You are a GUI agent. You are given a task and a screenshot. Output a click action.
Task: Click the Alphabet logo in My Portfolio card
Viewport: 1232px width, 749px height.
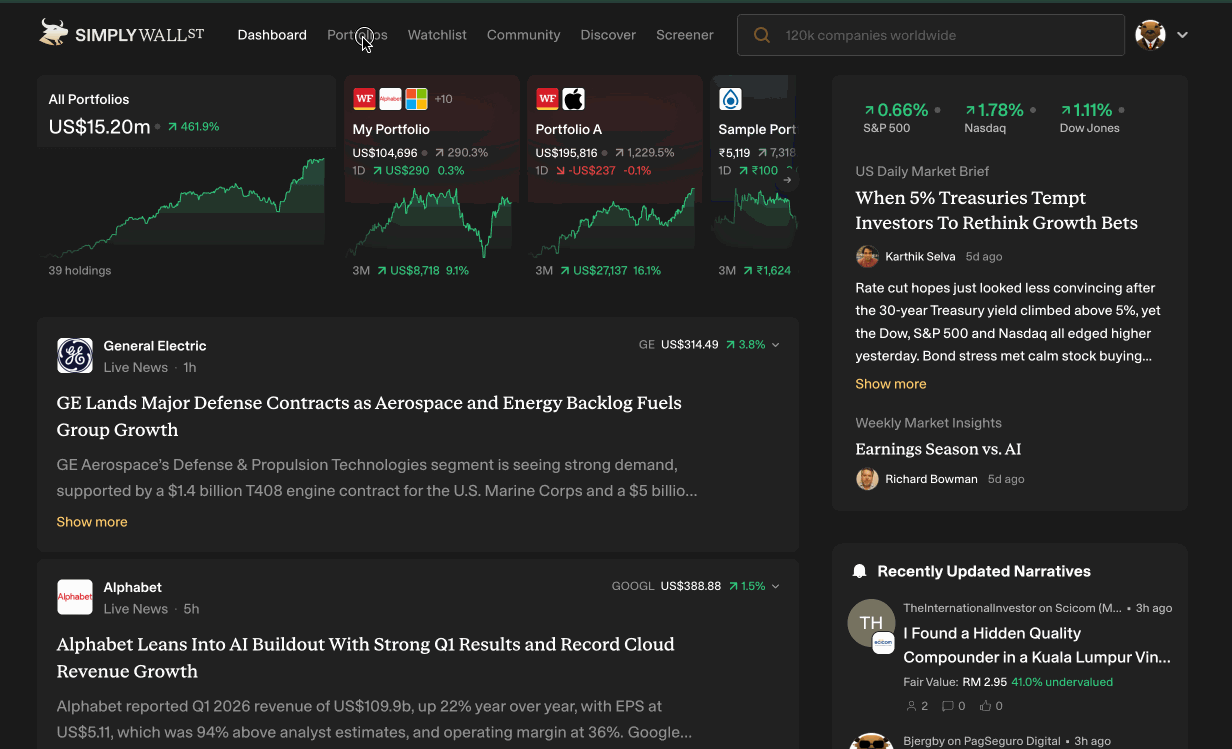point(390,99)
